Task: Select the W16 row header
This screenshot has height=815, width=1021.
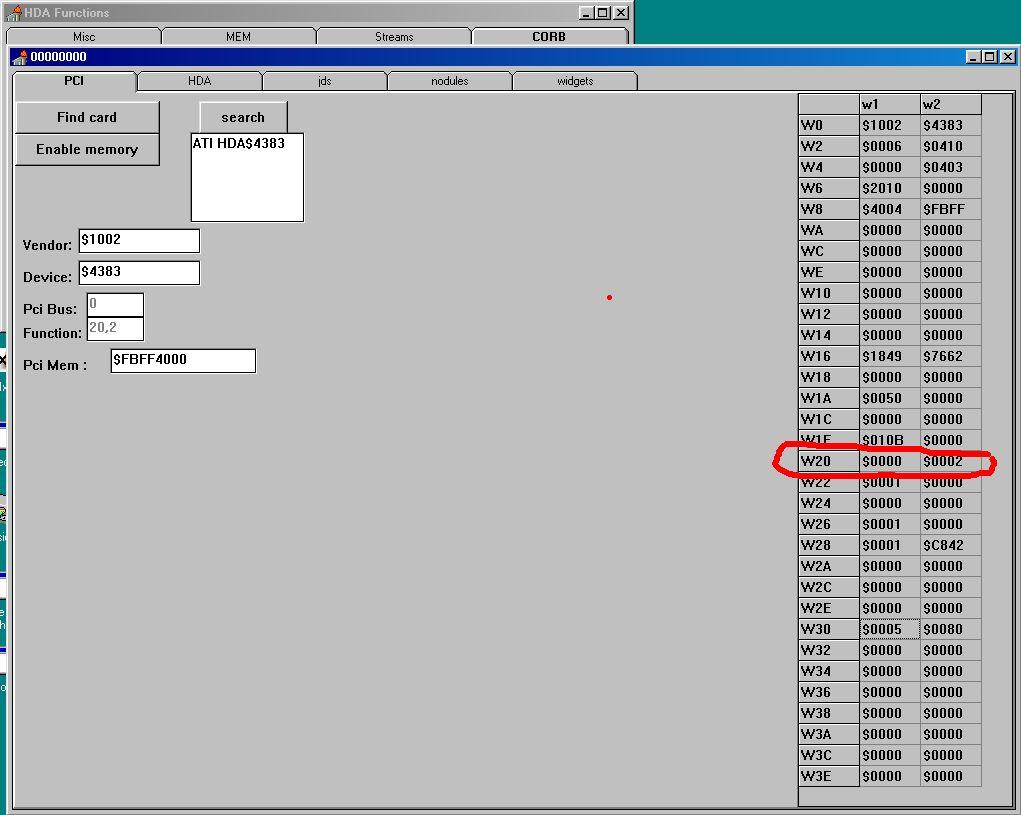Action: tap(828, 356)
